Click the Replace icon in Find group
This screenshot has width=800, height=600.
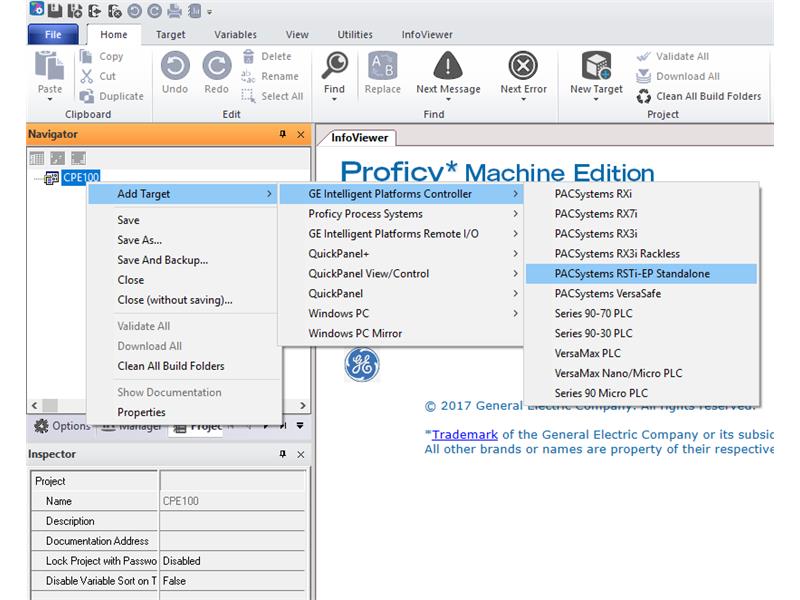[383, 66]
